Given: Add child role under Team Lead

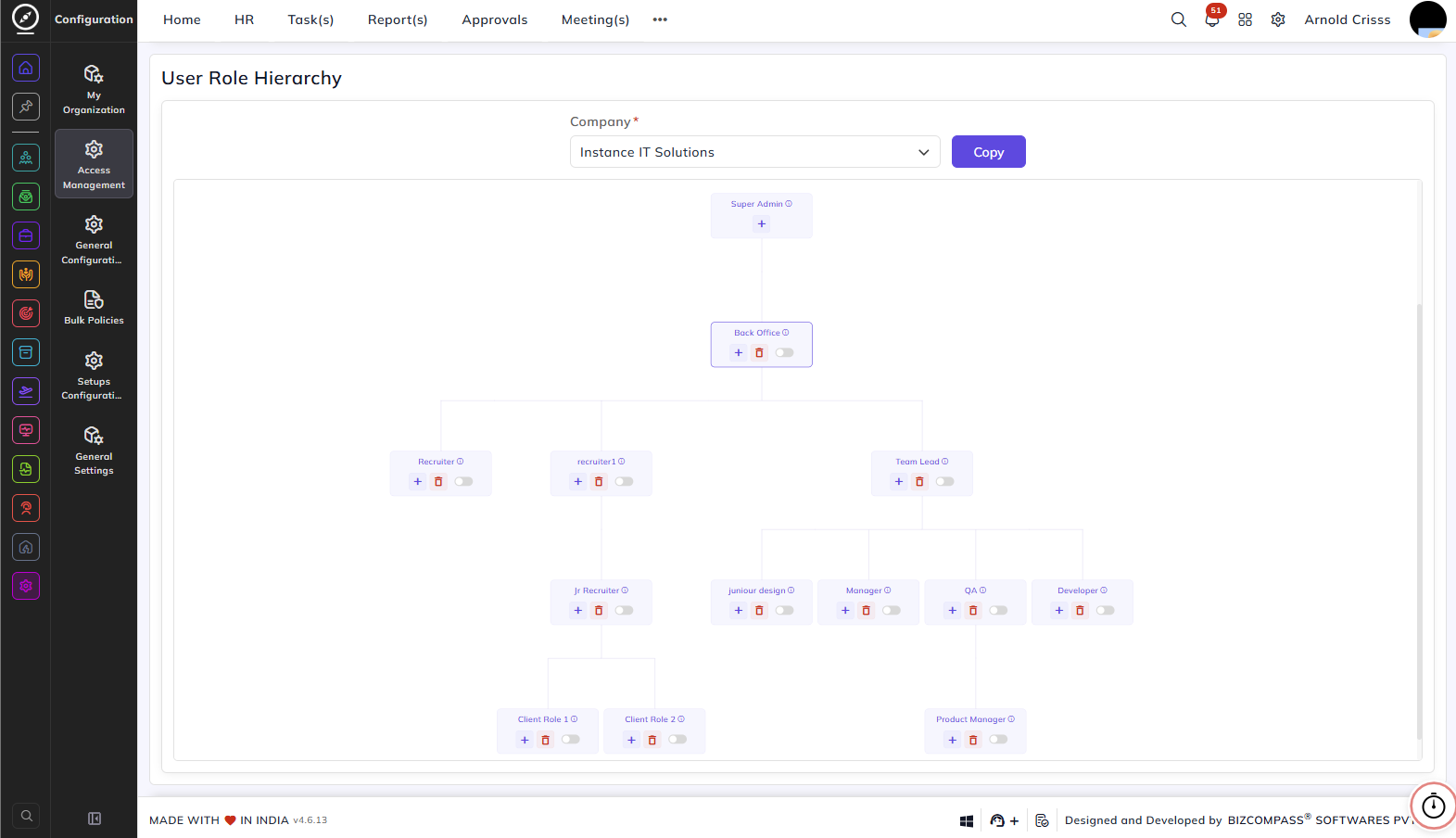Looking at the screenshot, I should click(x=899, y=481).
